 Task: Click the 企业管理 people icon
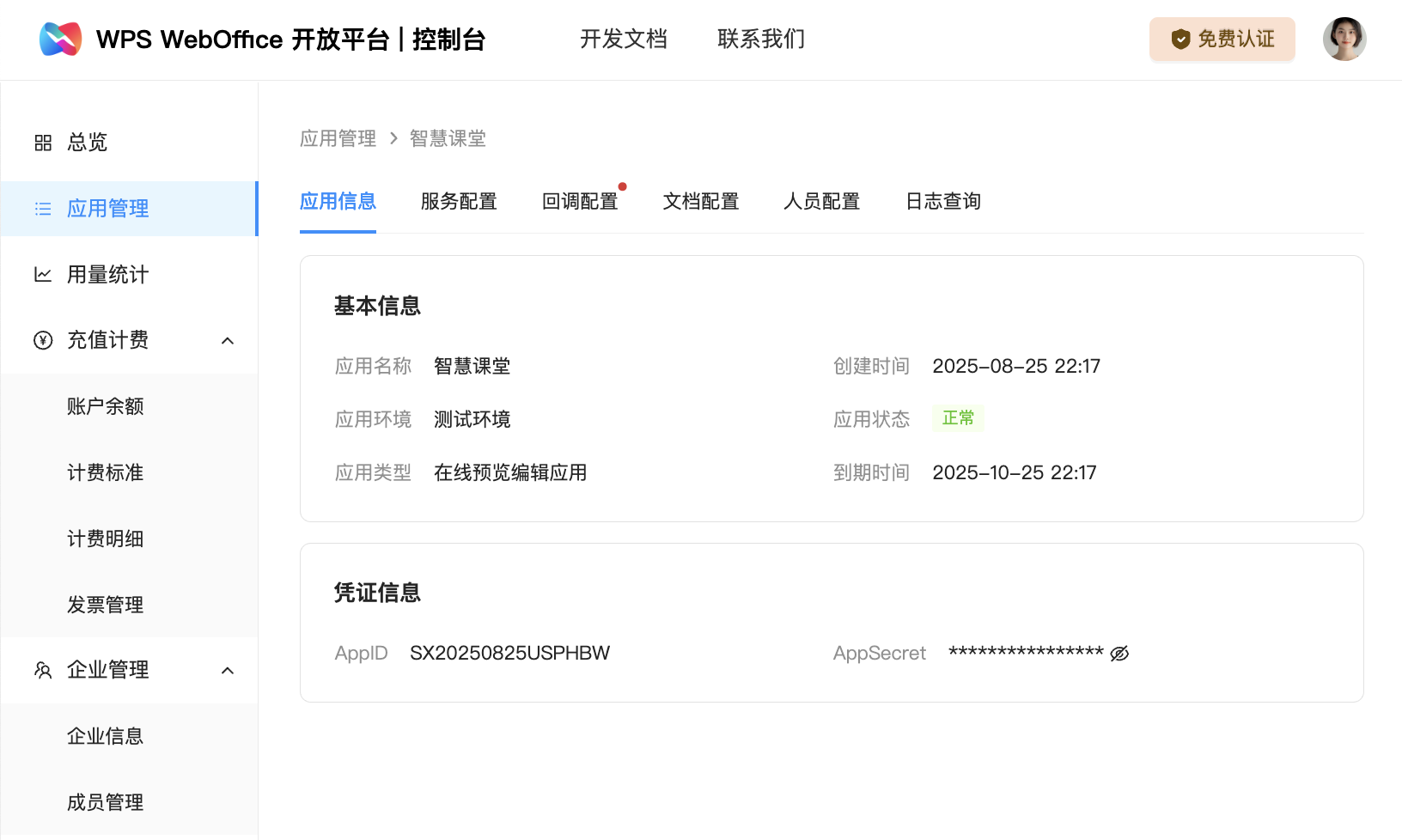(43, 670)
